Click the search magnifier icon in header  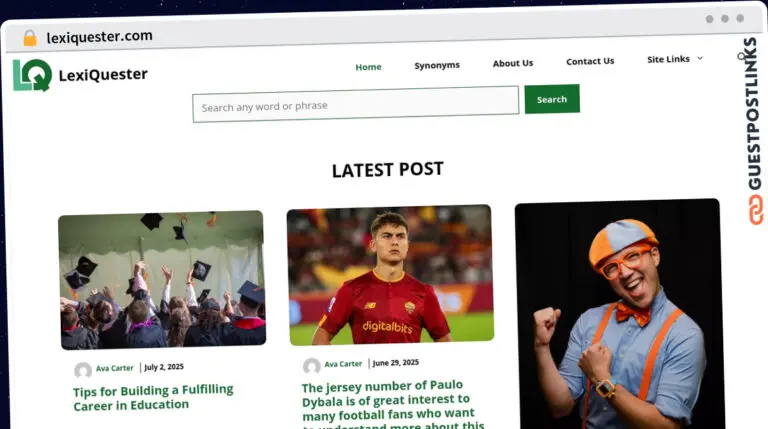click(741, 57)
